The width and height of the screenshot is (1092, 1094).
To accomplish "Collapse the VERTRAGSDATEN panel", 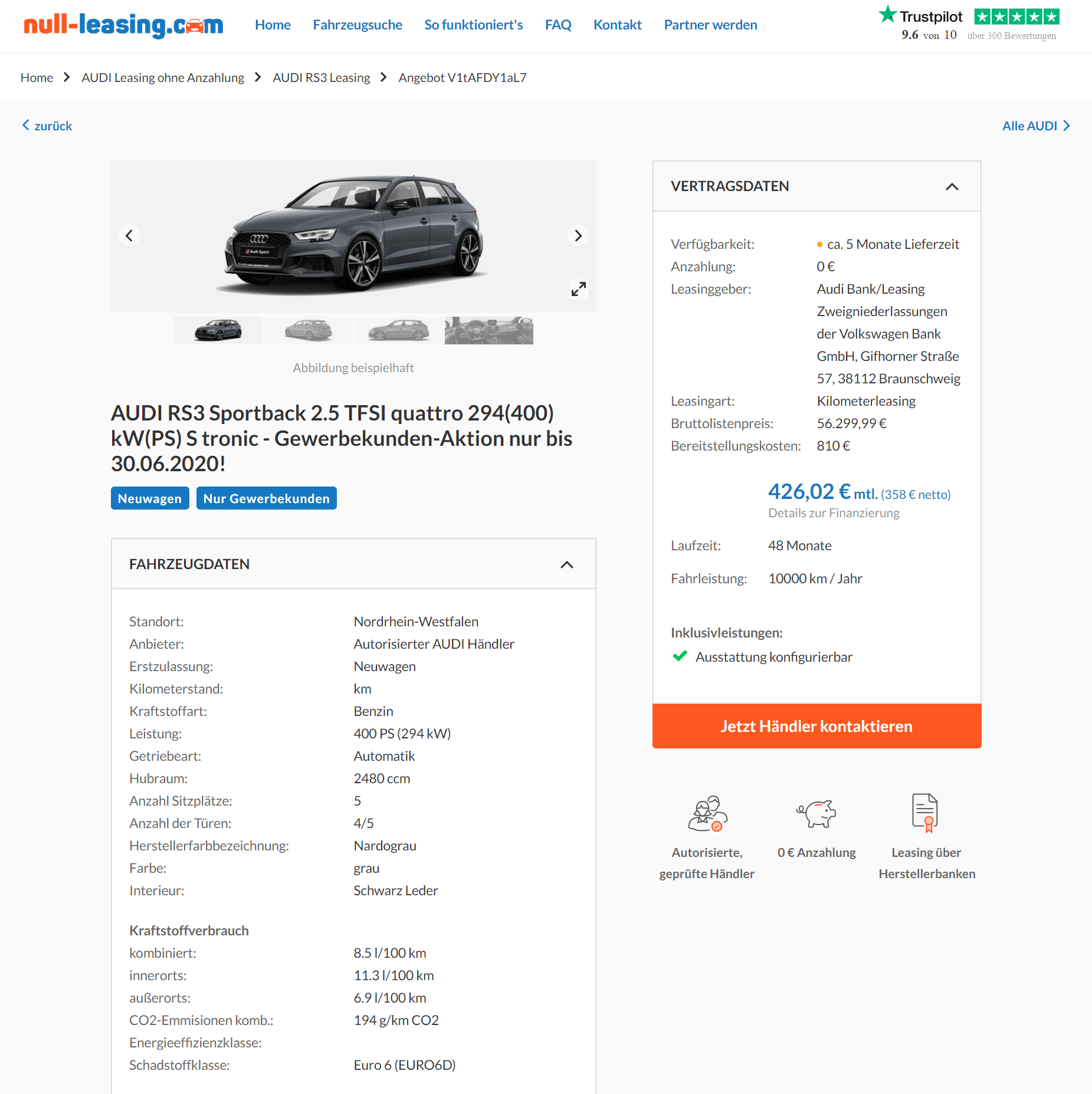I will coord(952,186).
